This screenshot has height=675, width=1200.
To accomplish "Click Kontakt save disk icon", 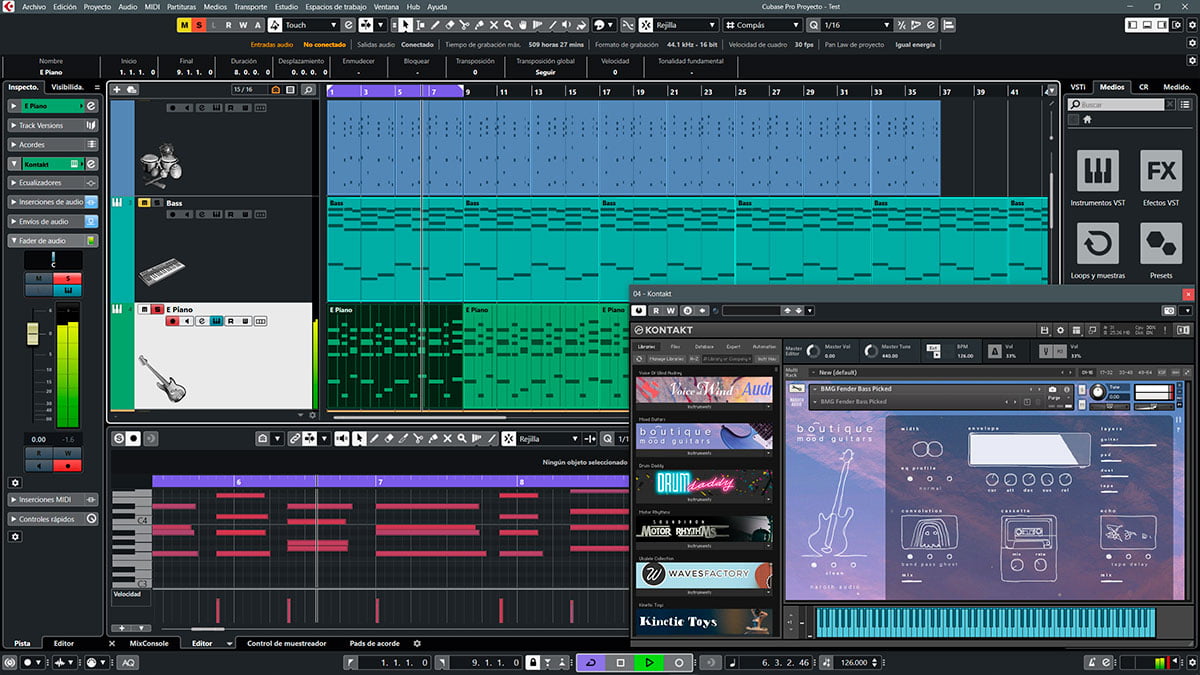I will tap(1045, 330).
